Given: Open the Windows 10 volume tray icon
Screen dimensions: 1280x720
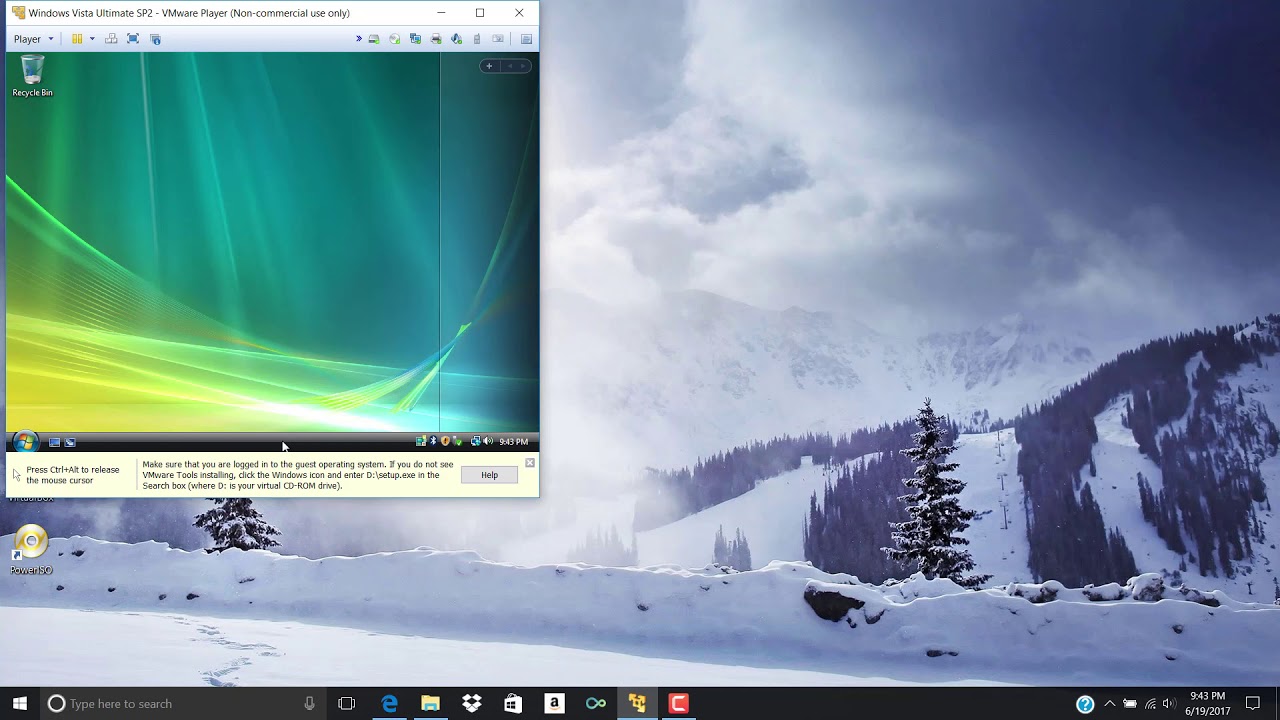Looking at the screenshot, I should pyautogui.click(x=1169, y=704).
